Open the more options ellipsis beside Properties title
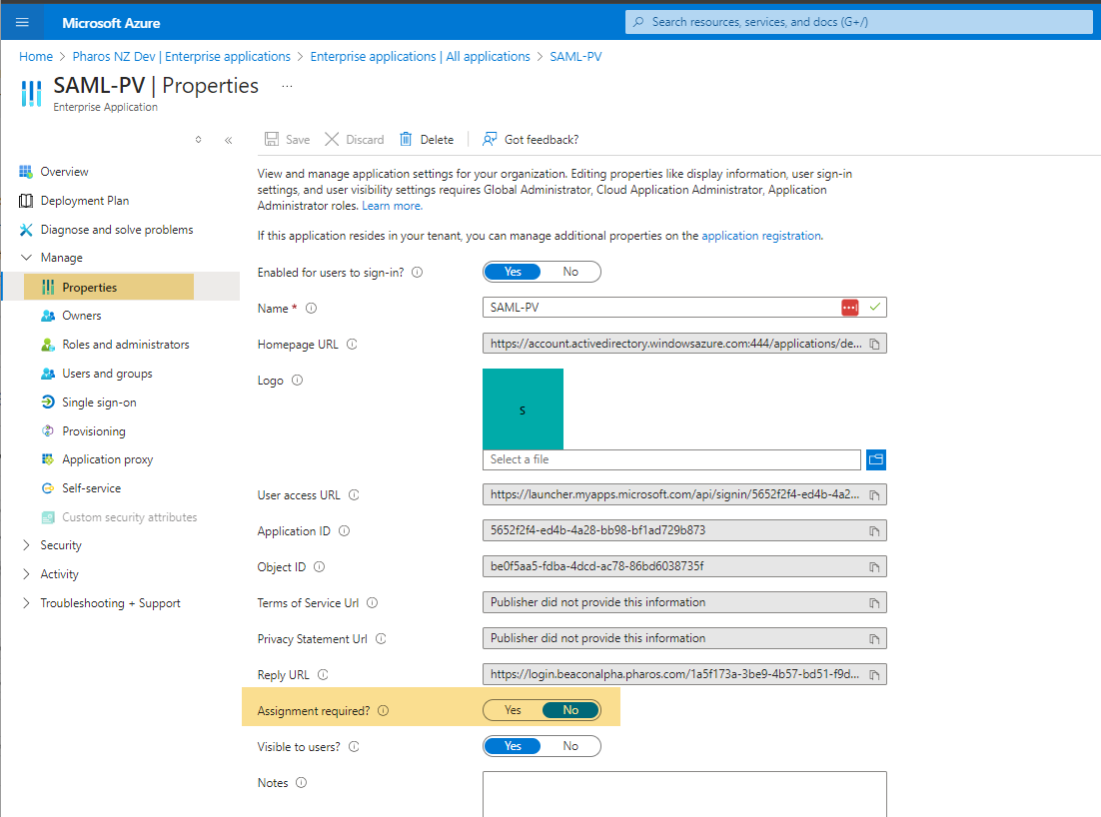The height and width of the screenshot is (817, 1101). click(x=286, y=86)
